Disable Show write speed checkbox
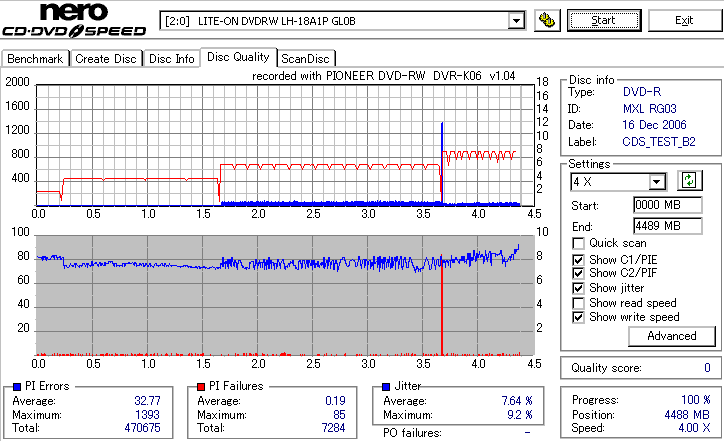Image resolution: width=724 pixels, height=441 pixels. [578, 317]
